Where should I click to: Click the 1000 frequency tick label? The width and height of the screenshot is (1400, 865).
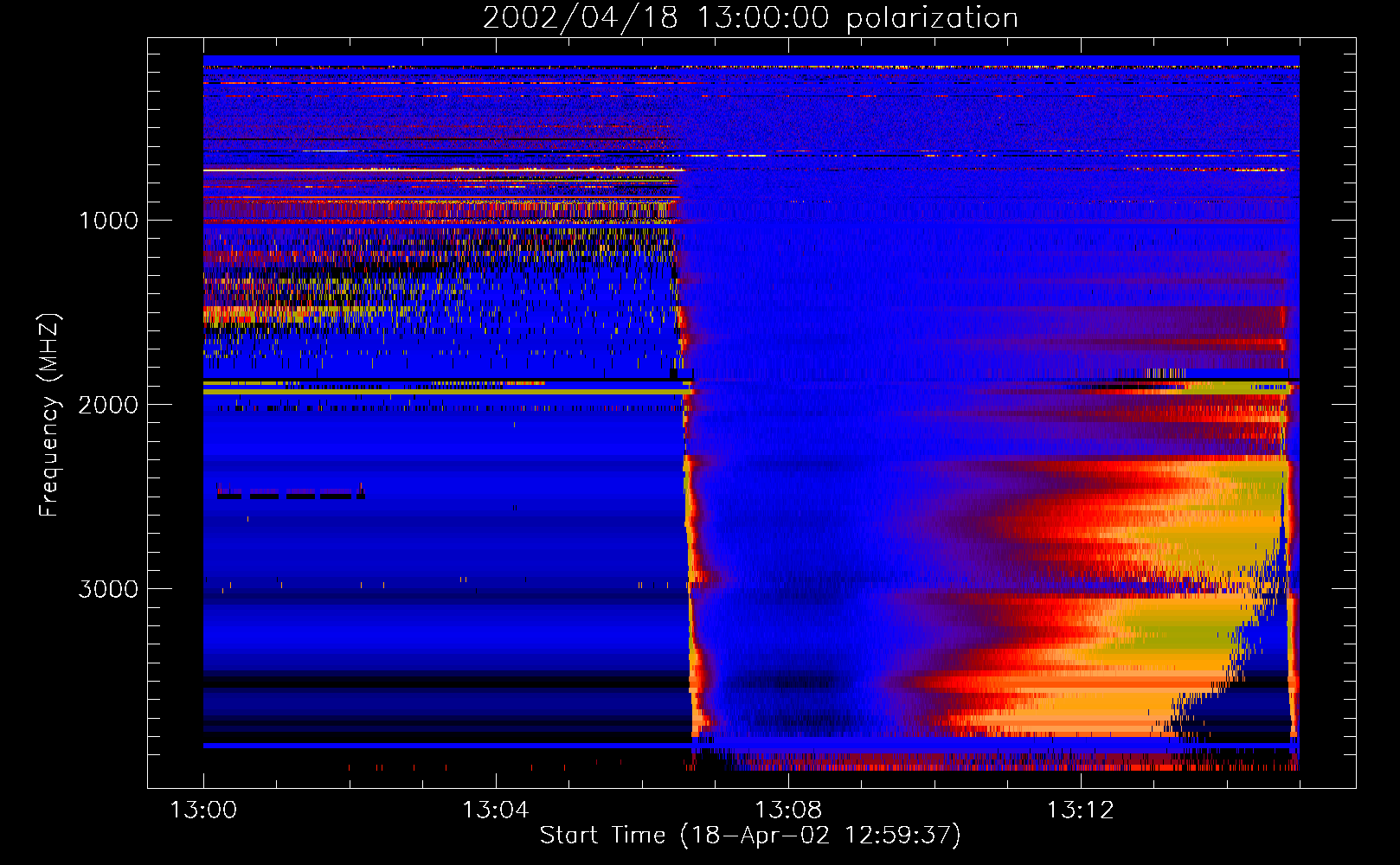pyautogui.click(x=108, y=220)
